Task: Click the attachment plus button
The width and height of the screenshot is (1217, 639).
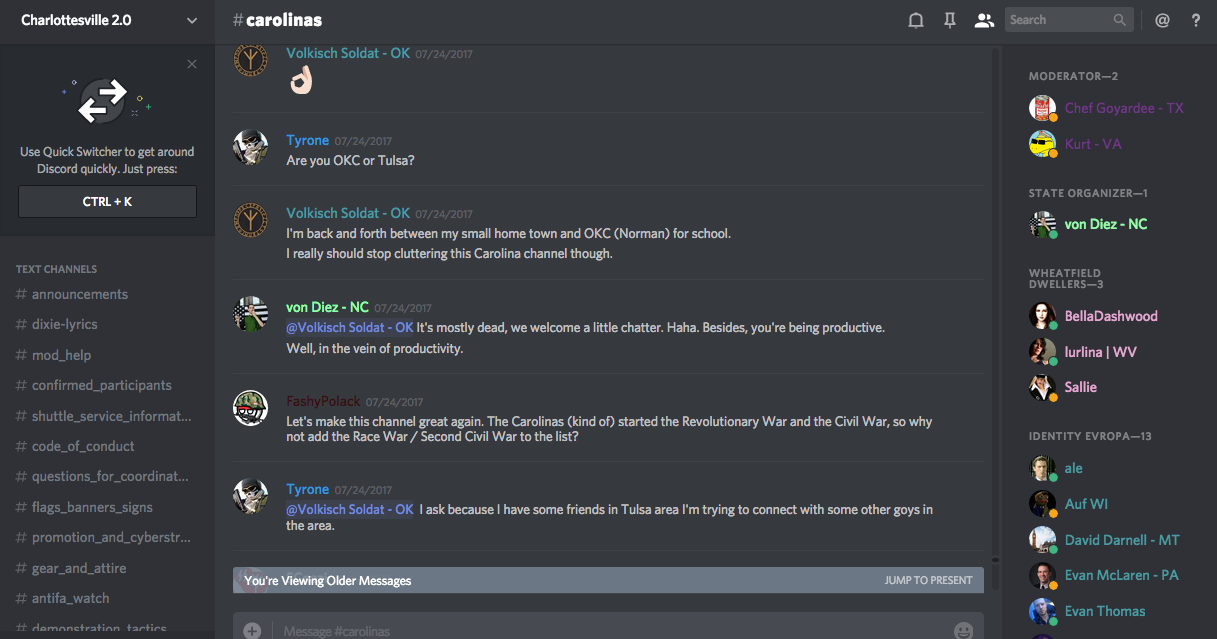Action: coord(252,630)
